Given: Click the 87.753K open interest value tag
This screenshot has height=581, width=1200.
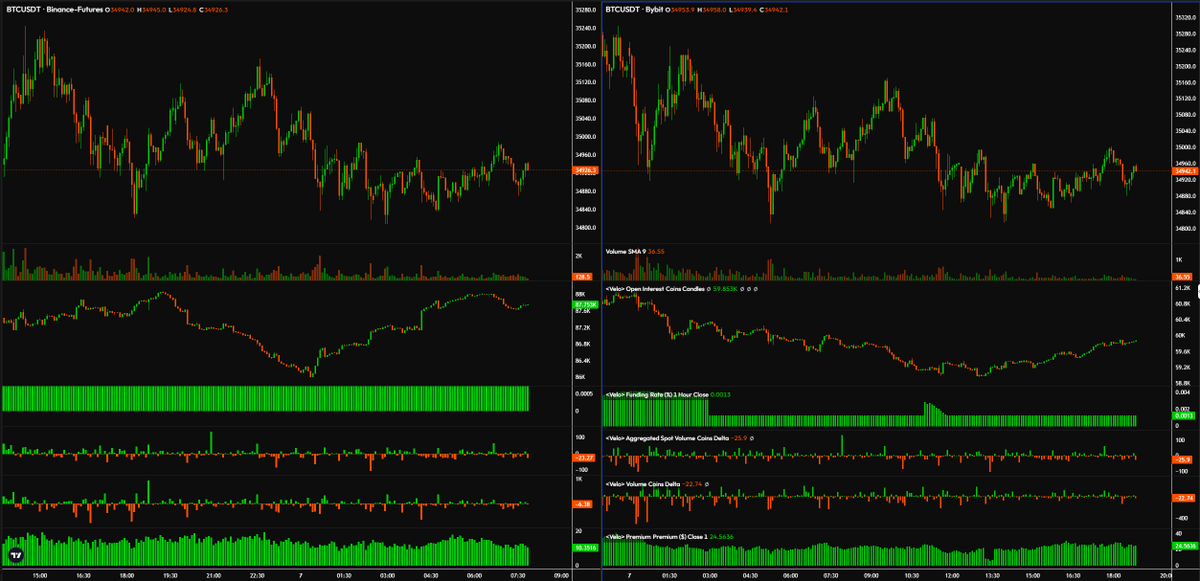Looking at the screenshot, I should pyautogui.click(x=586, y=304).
